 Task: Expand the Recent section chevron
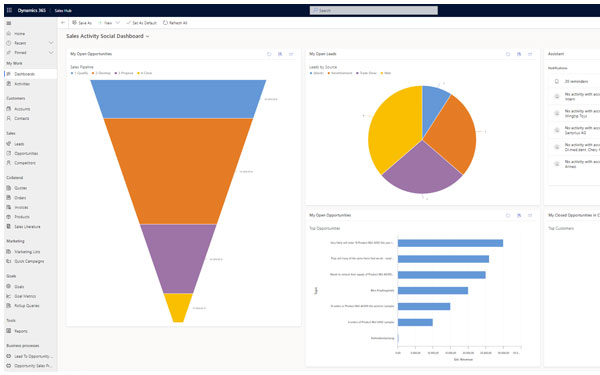click(51, 43)
